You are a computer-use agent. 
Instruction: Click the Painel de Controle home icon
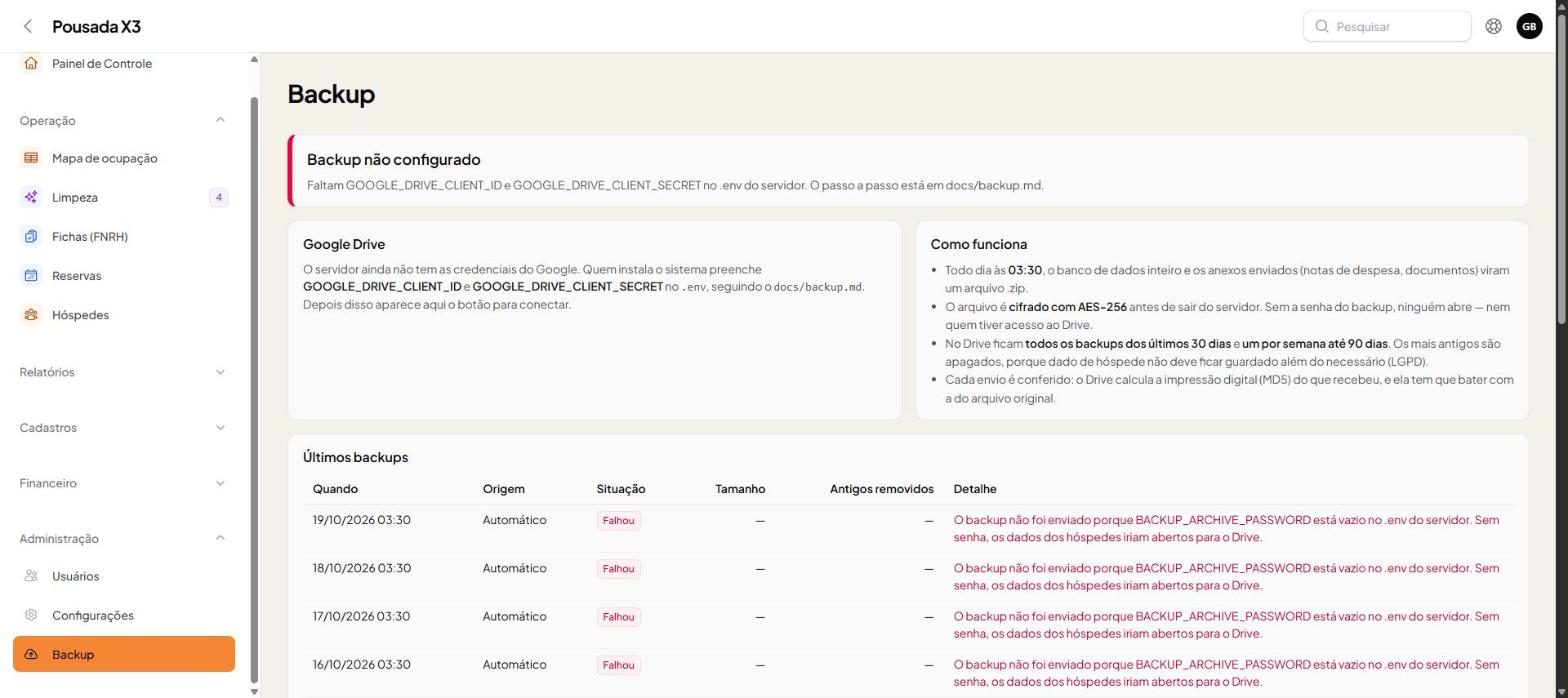31,63
